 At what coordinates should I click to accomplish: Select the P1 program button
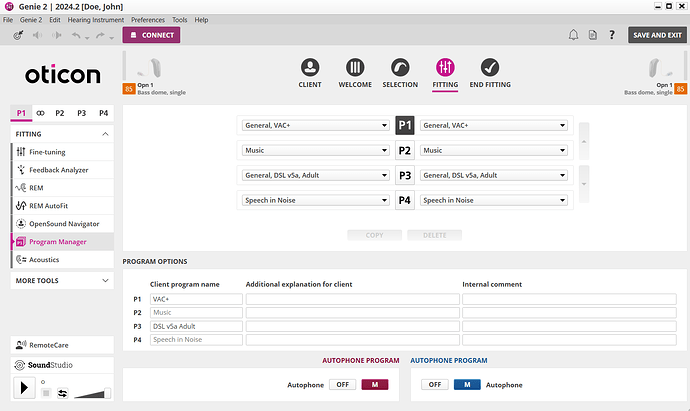point(405,125)
